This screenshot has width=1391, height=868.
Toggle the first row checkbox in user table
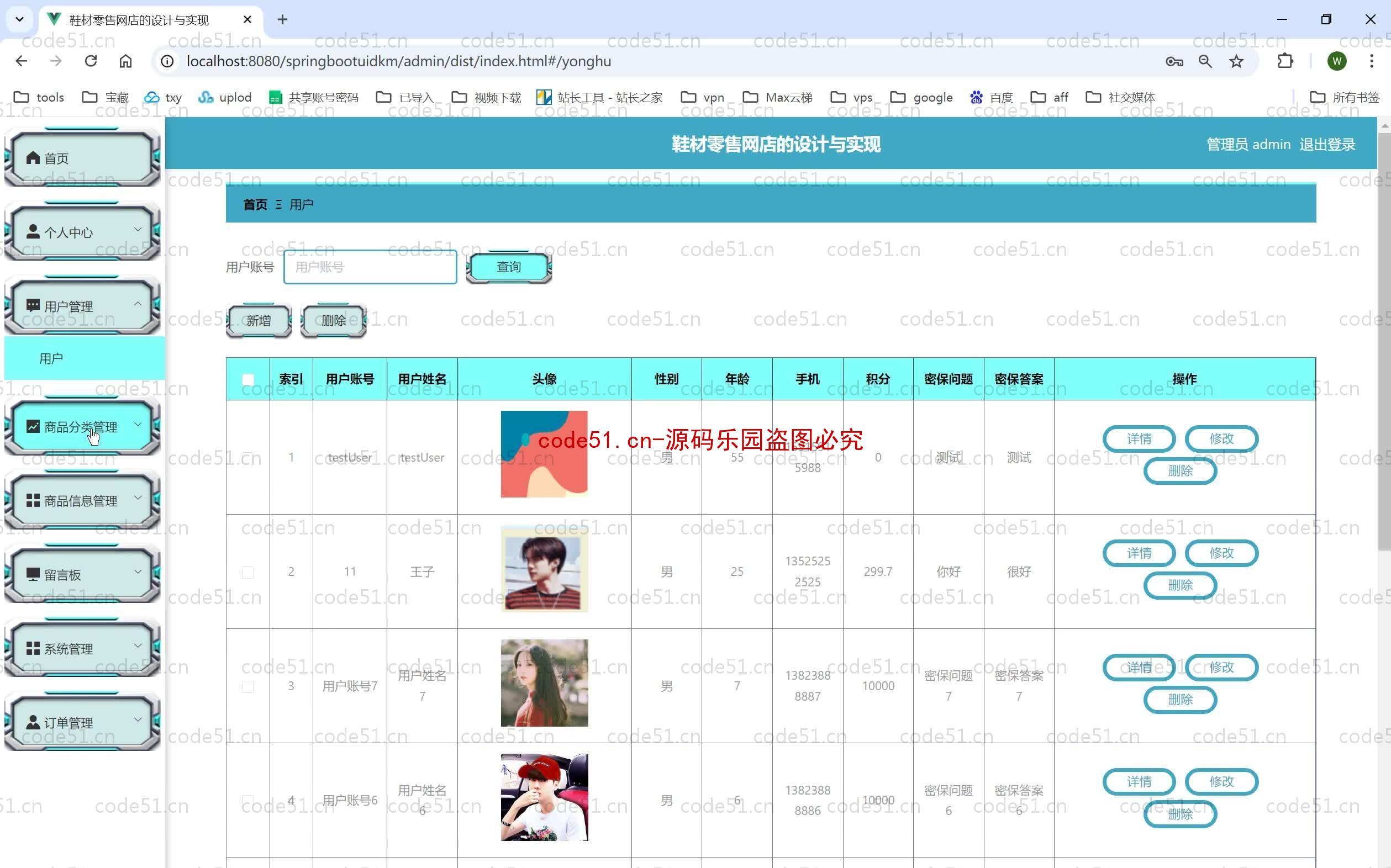[x=248, y=457]
